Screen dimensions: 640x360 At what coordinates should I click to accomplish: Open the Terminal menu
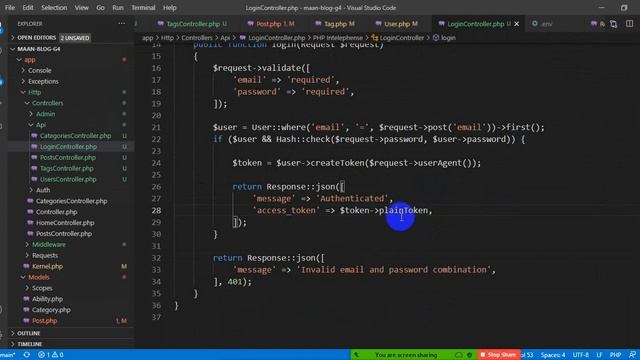coord(143,8)
